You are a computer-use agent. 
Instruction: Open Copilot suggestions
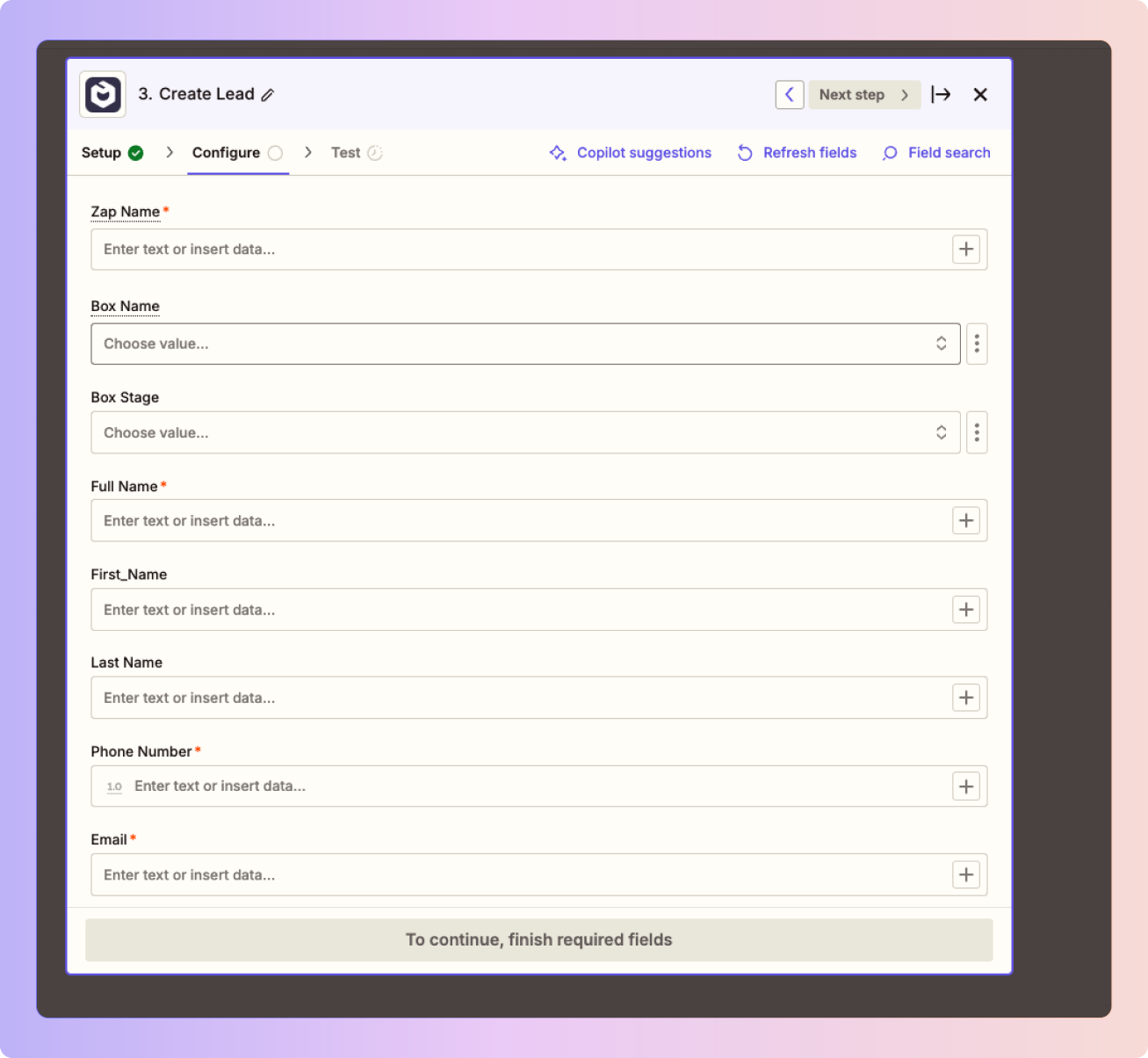click(631, 153)
